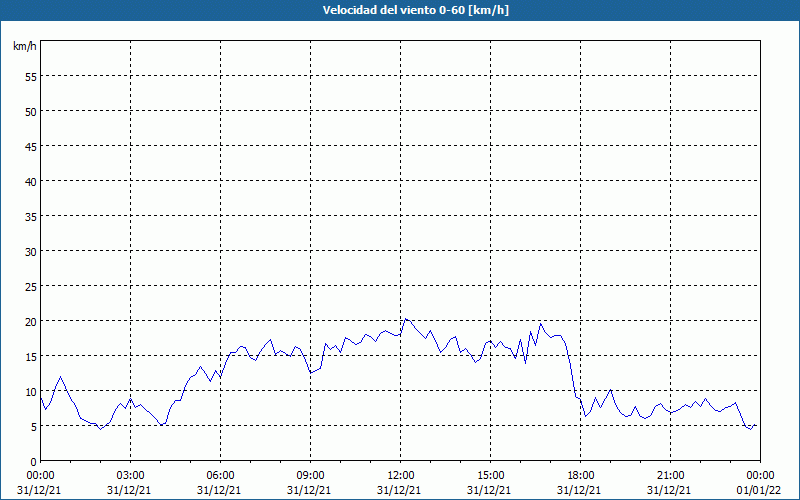Click the 18:00 time axis label
This screenshot has width=800, height=500.
[x=581, y=476]
